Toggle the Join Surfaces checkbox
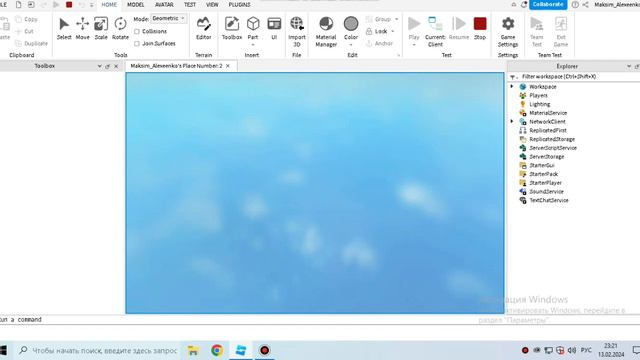 (x=137, y=43)
